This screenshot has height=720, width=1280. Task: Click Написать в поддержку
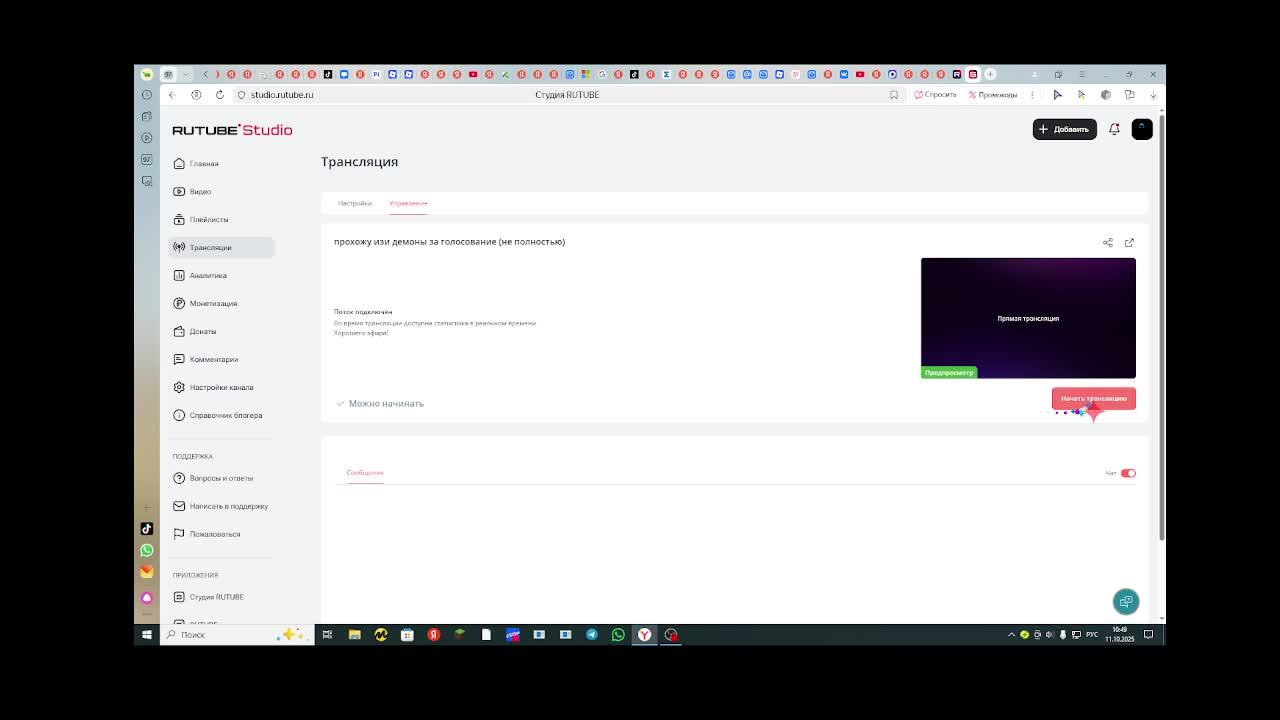(221, 506)
